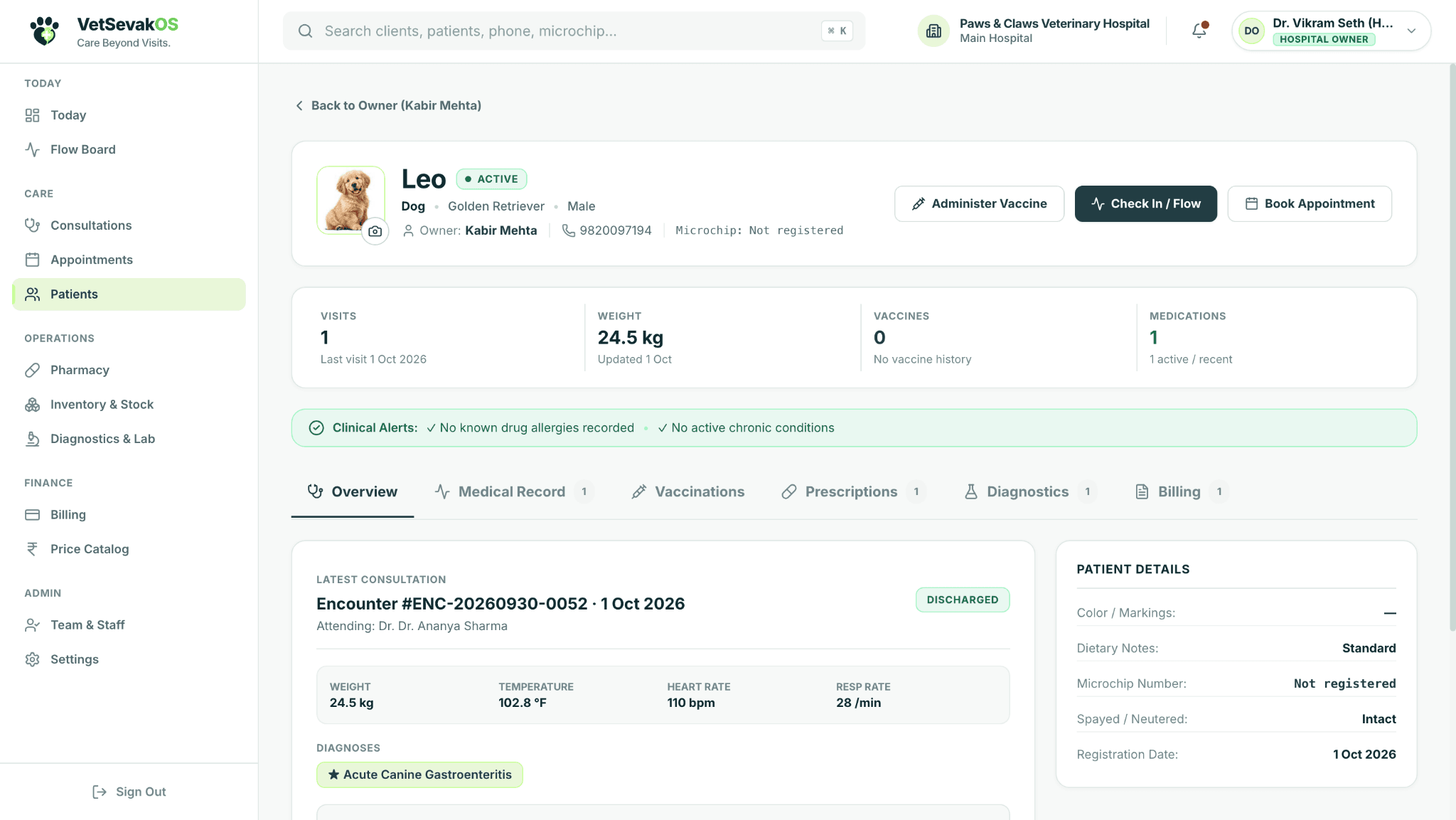
Task: Click the Team & Staff person icon
Action: [32, 625]
